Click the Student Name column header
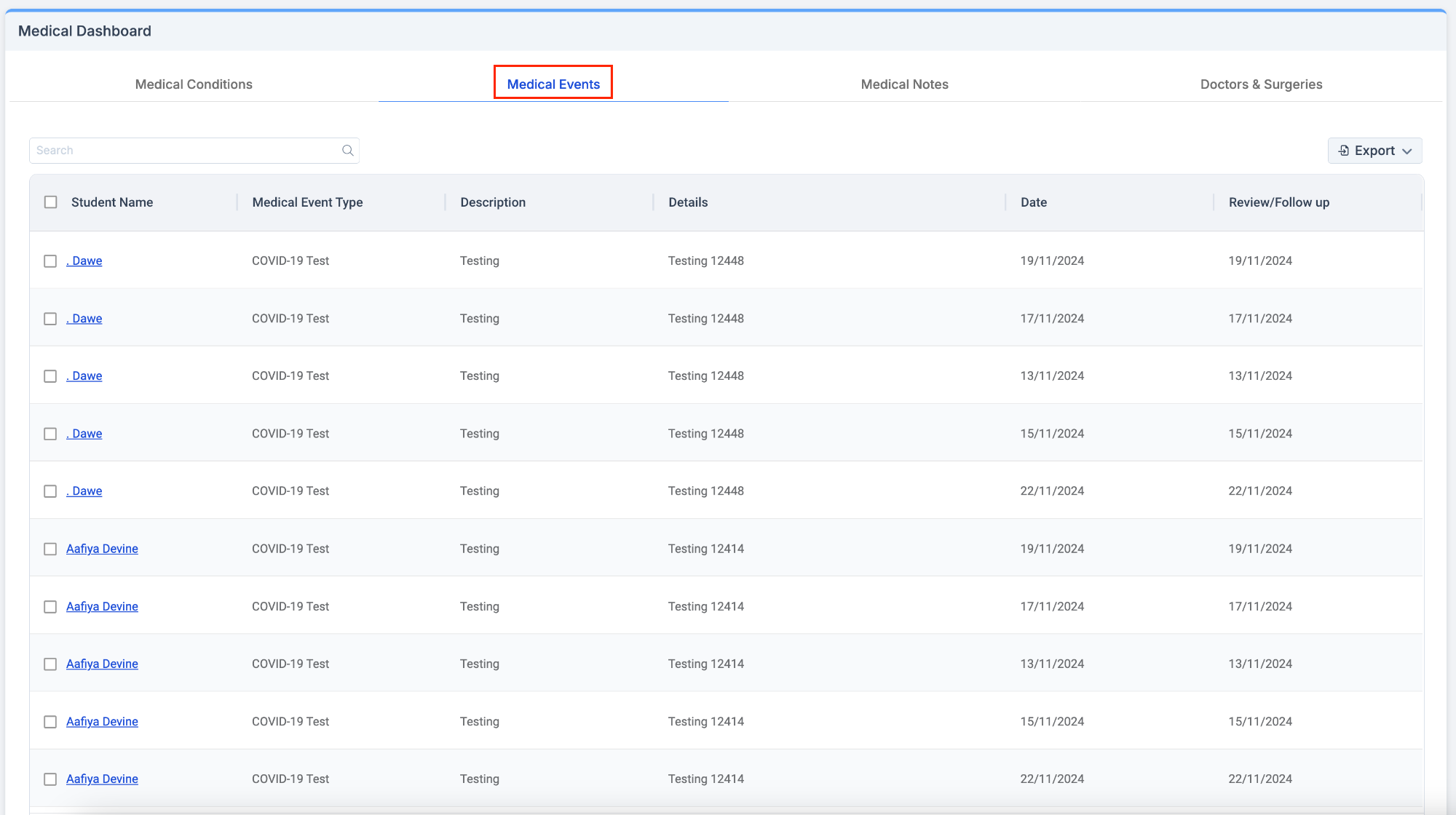This screenshot has width=1456, height=815. click(x=112, y=202)
